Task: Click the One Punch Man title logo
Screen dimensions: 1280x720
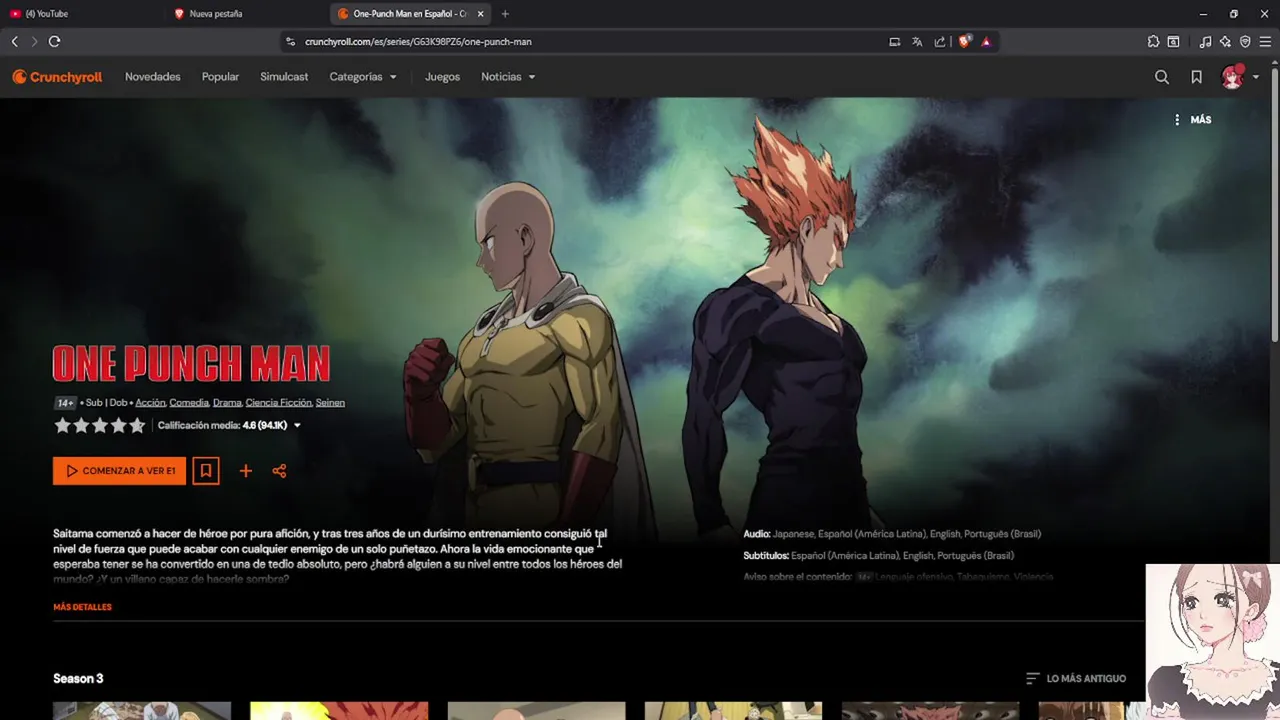Action: click(x=191, y=364)
